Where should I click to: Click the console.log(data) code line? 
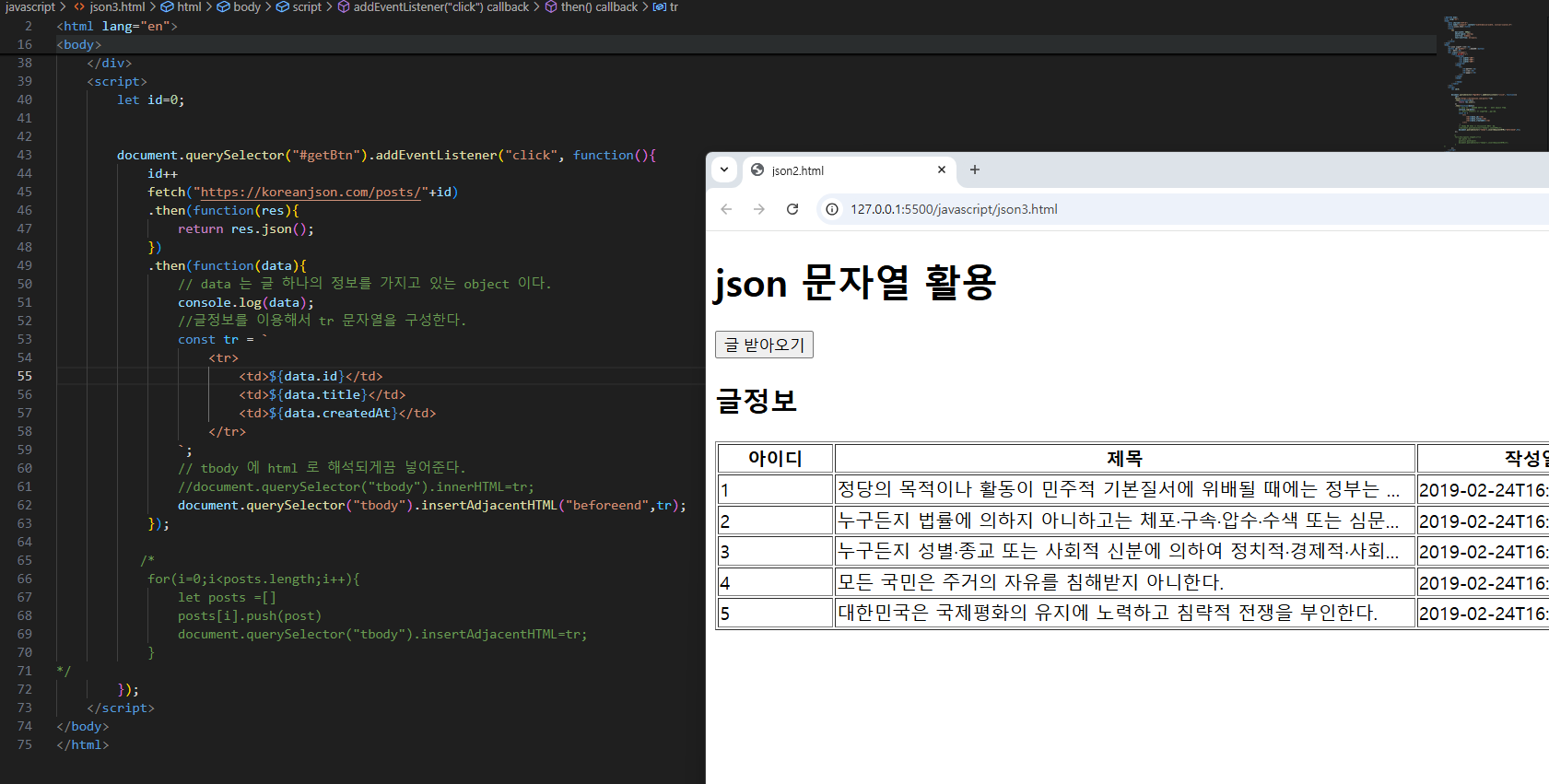coord(246,302)
